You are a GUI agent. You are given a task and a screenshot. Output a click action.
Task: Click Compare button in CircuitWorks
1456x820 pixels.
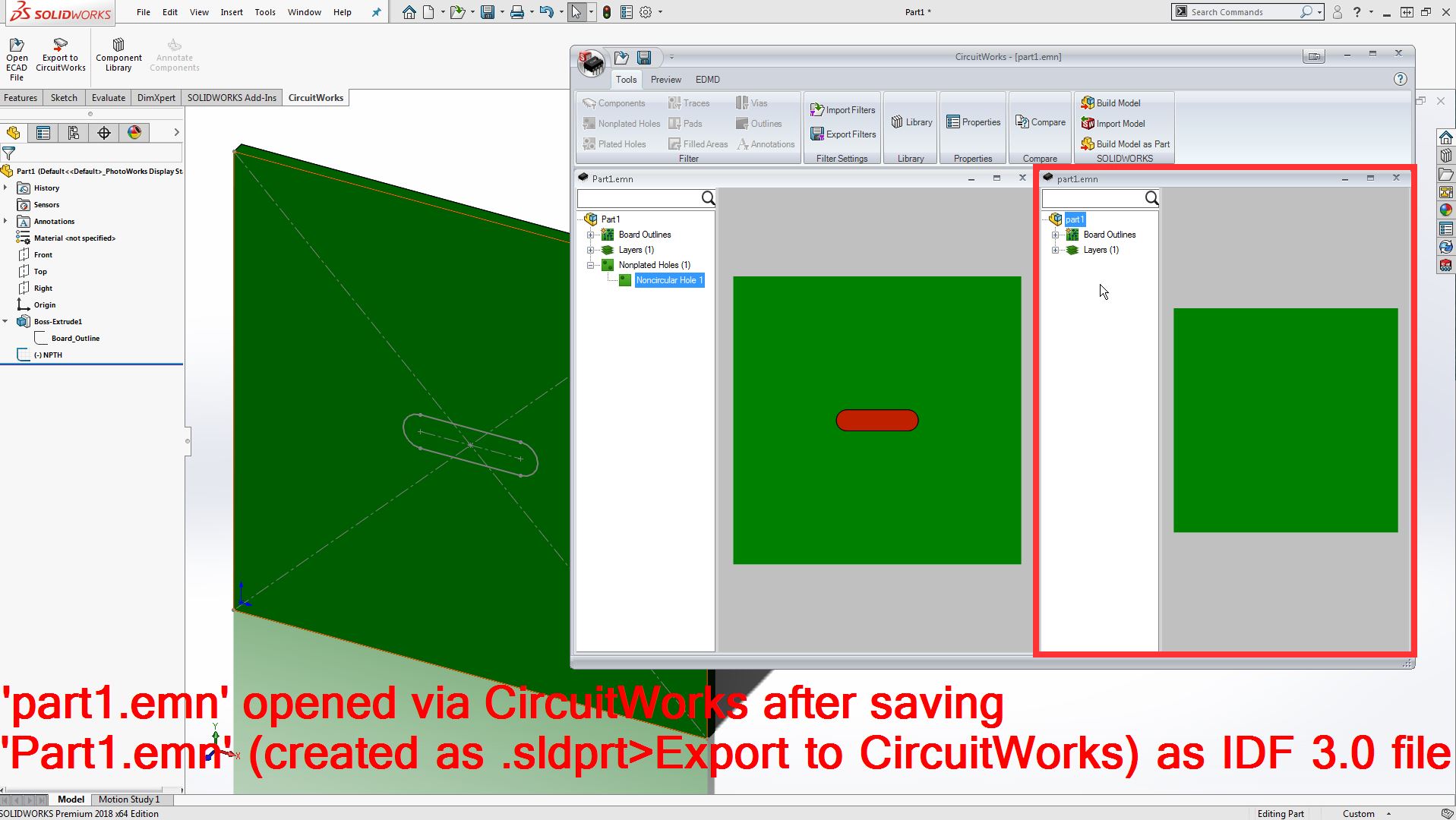tap(1040, 121)
